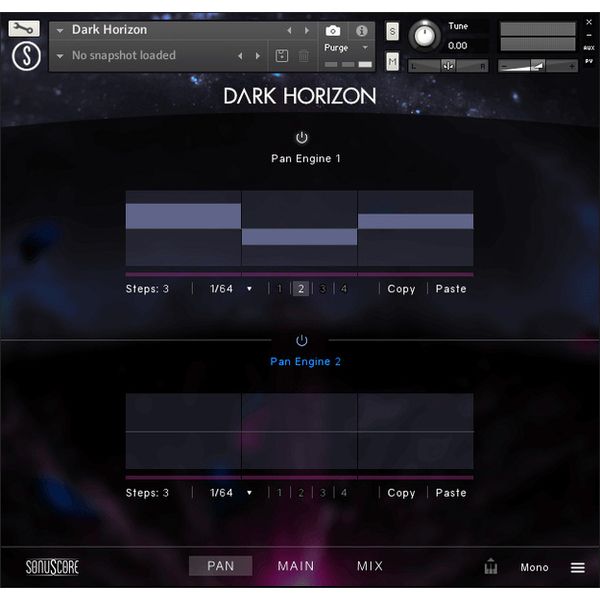600x600 pixels.
Task: Select pattern 2 in Pan Engine 2
Action: pyautogui.click(x=301, y=493)
